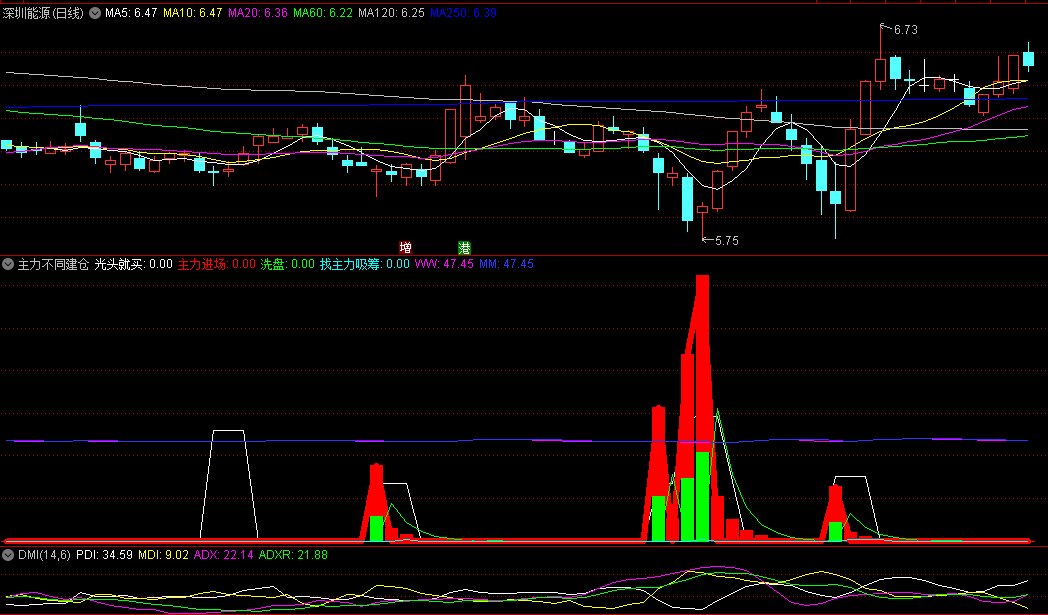
Task: Select the ADXR: 21.88 label
Action: point(293,554)
